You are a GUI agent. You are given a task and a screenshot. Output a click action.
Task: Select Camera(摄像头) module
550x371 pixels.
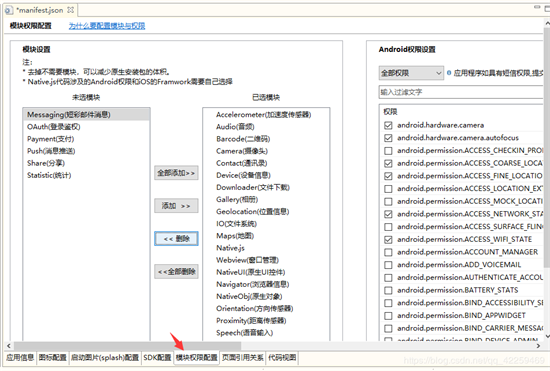(x=266, y=151)
